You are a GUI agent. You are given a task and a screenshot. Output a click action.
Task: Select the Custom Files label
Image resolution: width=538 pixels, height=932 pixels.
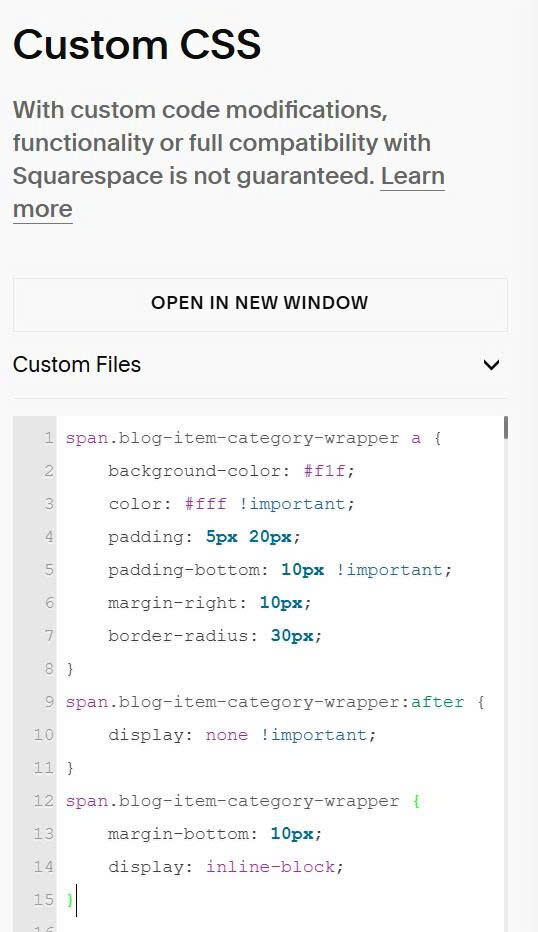click(x=77, y=364)
